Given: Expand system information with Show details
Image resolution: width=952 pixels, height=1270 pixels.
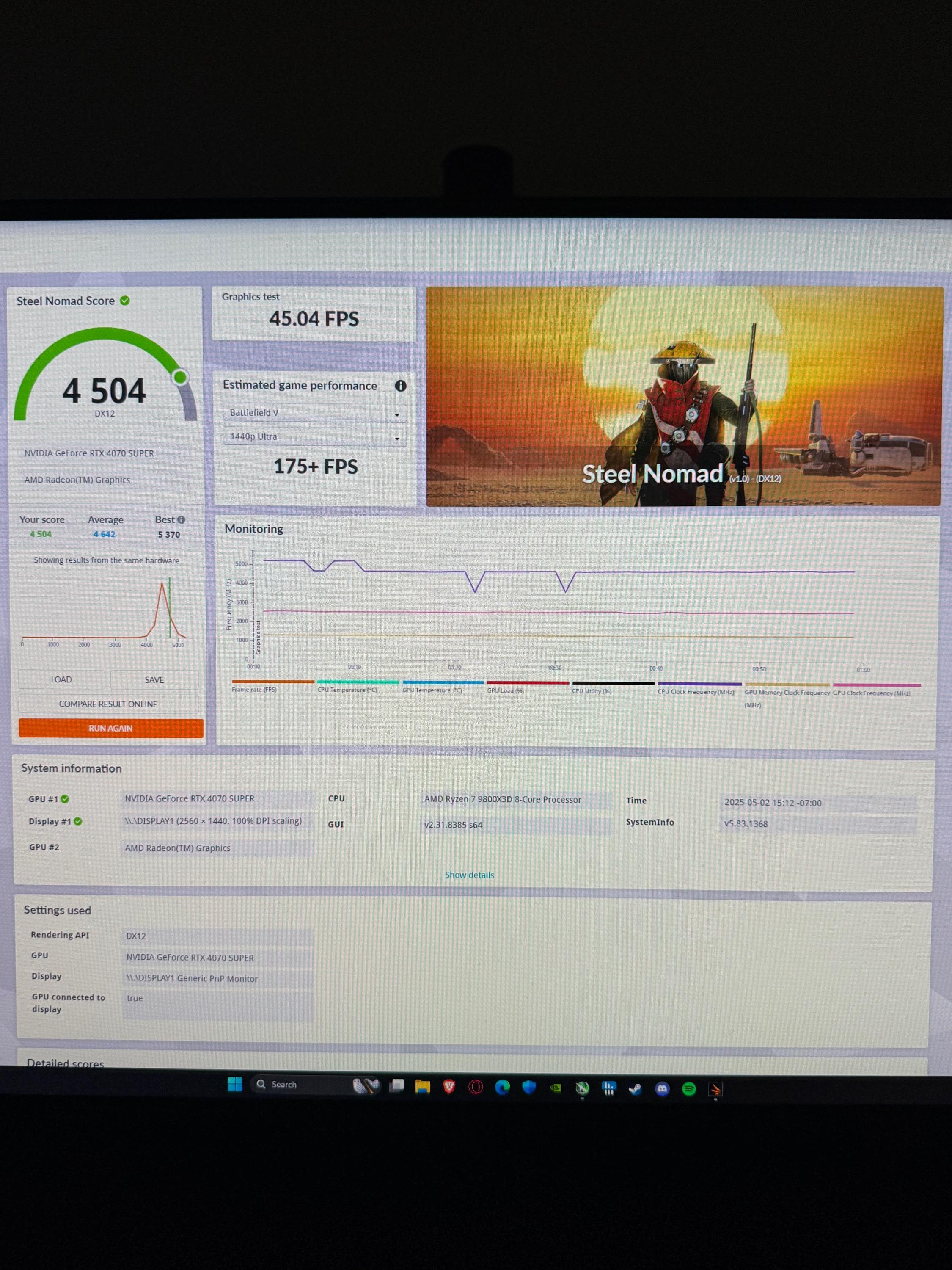Looking at the screenshot, I should point(469,875).
